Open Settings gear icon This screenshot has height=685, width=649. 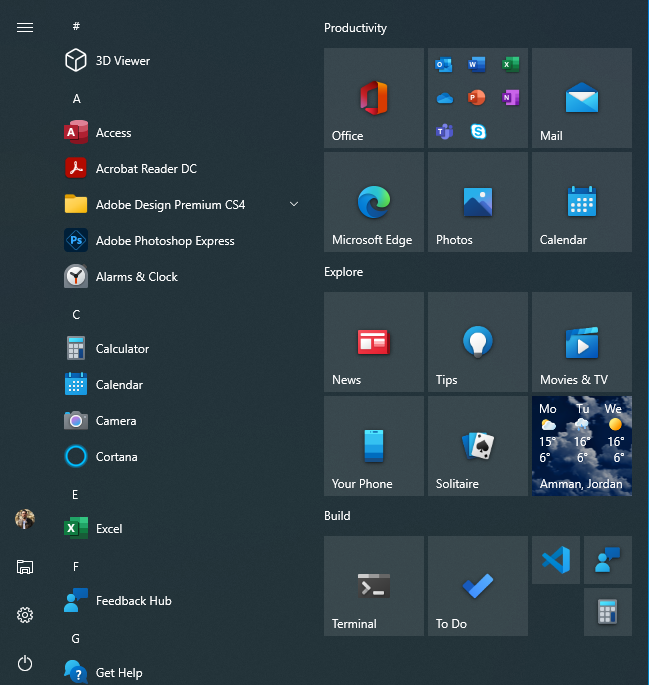25,615
